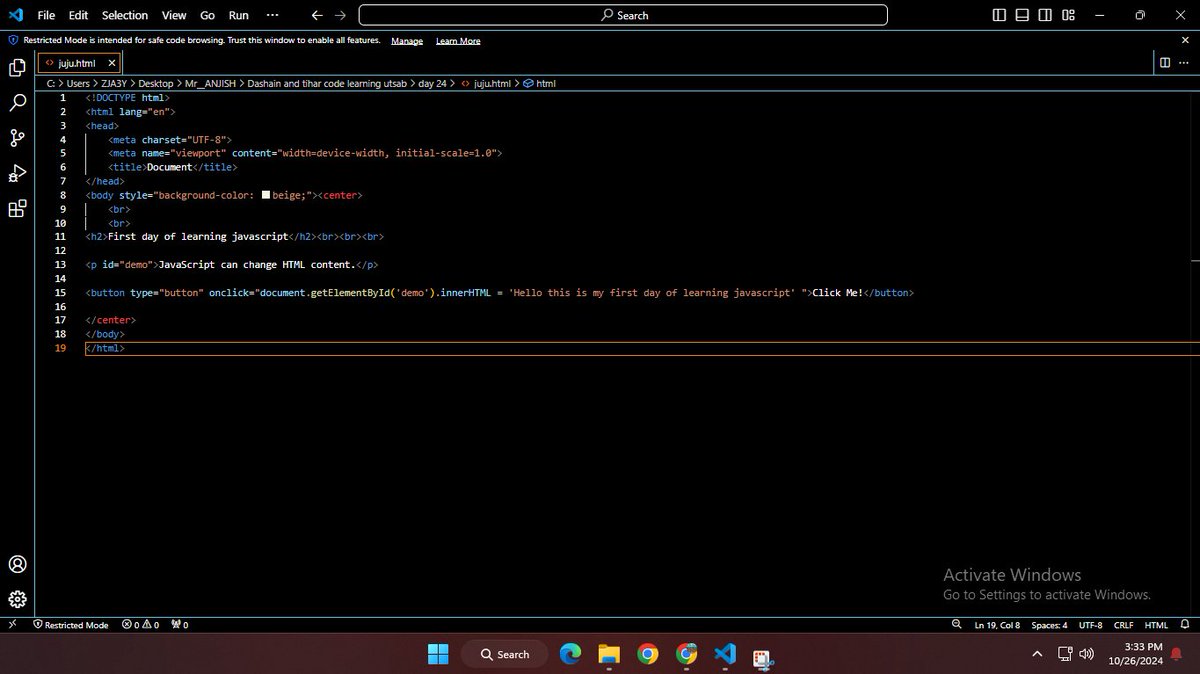This screenshot has height=674, width=1200.
Task: Open the Go menu
Action: 208,15
